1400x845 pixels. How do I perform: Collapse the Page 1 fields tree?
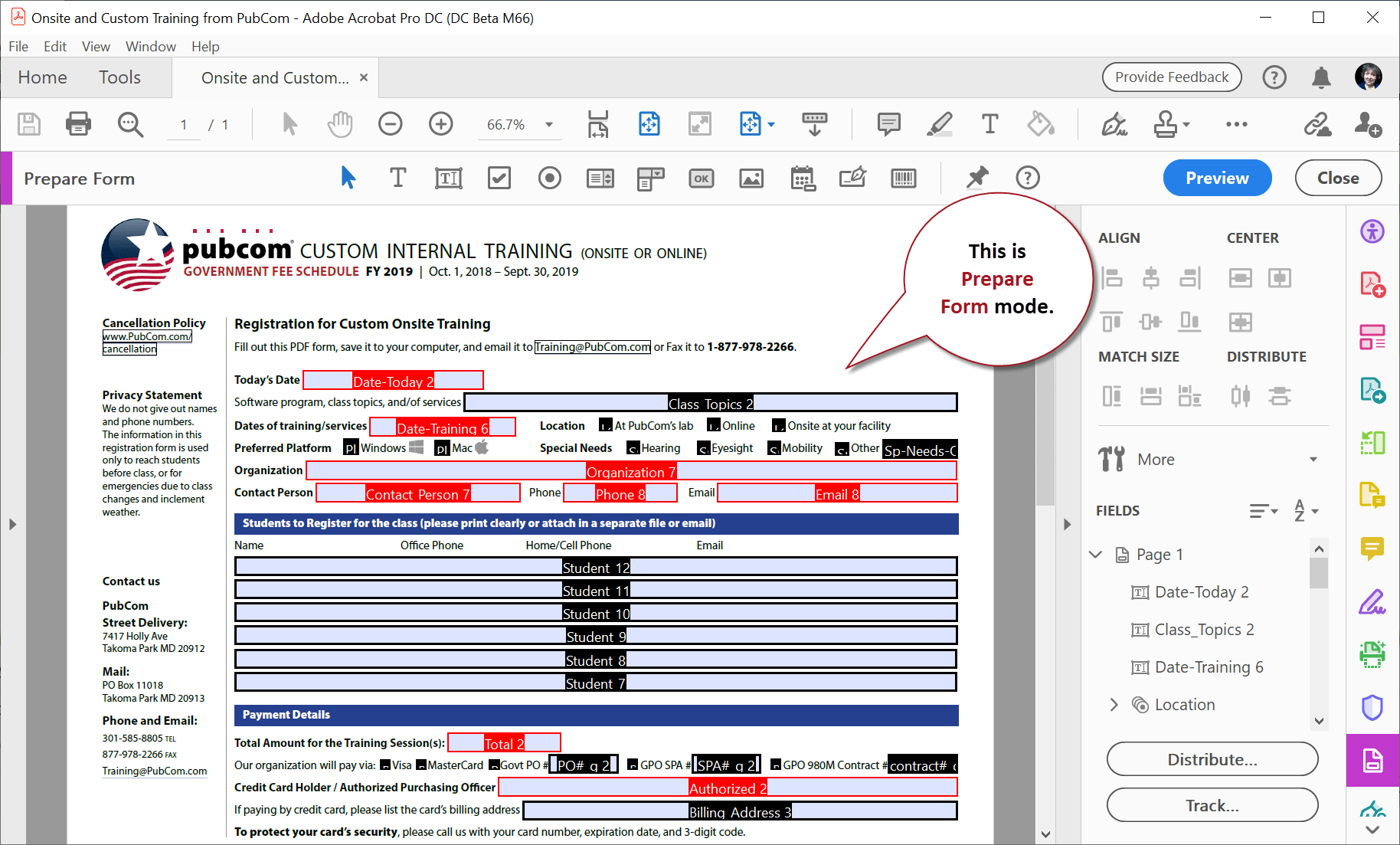point(1095,554)
